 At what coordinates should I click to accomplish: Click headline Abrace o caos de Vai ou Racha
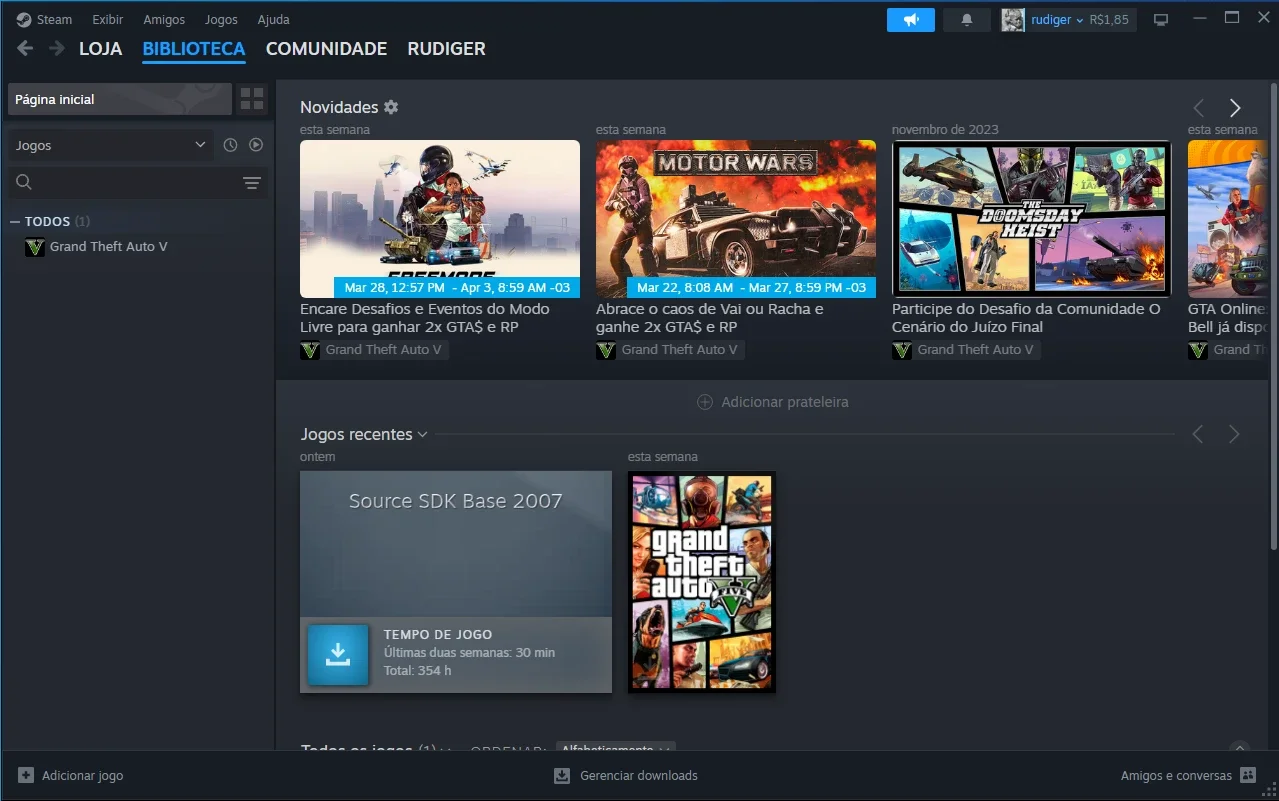click(710, 318)
